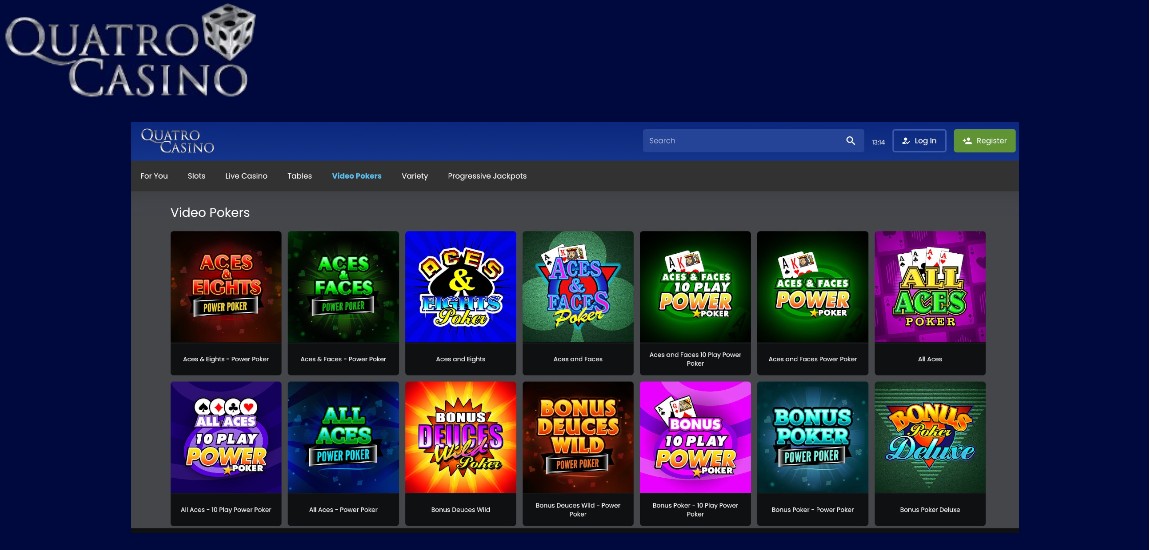The height and width of the screenshot is (550, 1150).
Task: Click the green Register button
Action: click(x=985, y=141)
